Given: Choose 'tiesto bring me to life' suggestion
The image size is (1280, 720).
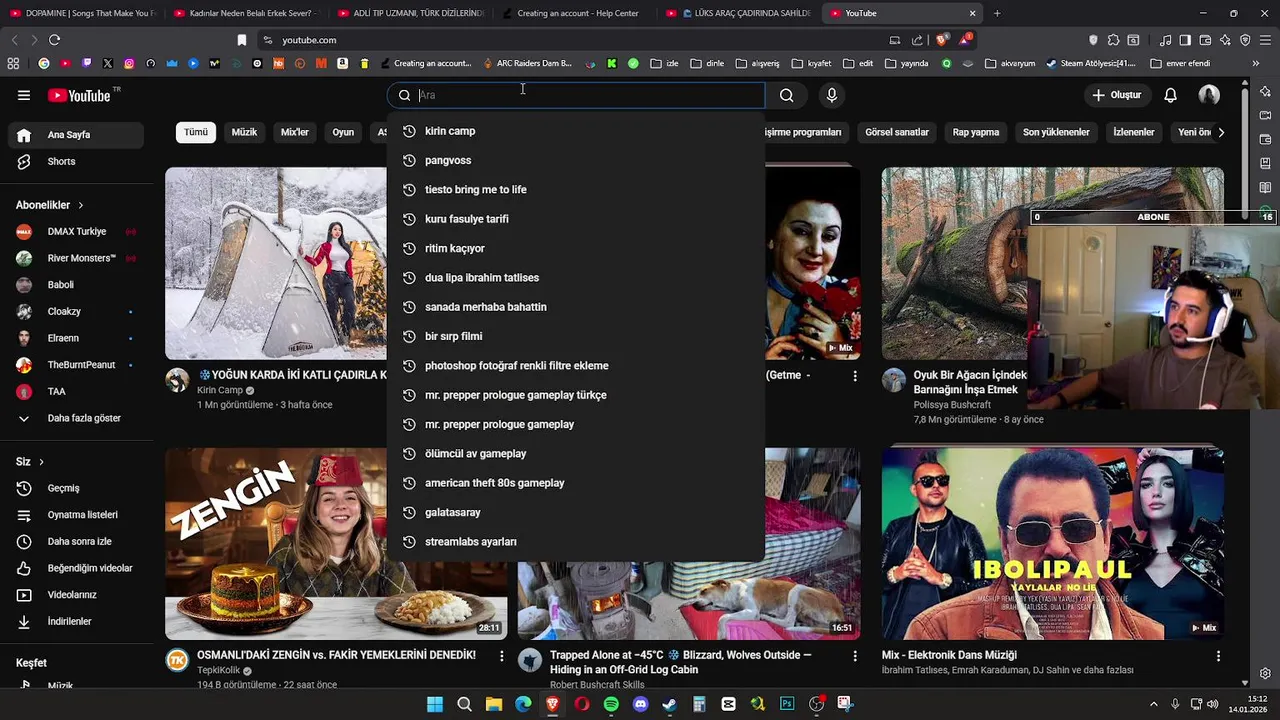Looking at the screenshot, I should point(576,190).
